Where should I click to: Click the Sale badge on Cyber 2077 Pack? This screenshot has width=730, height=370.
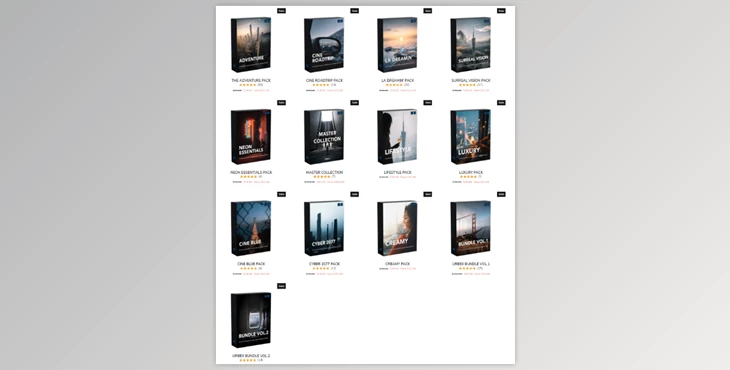354,194
